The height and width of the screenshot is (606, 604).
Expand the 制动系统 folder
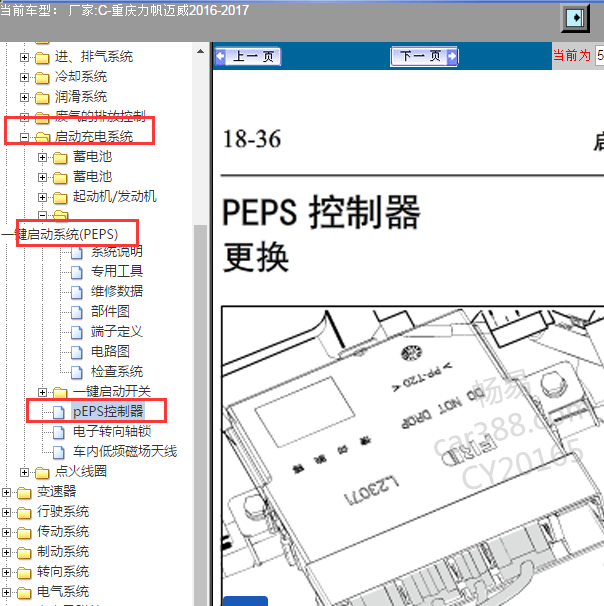(6, 552)
